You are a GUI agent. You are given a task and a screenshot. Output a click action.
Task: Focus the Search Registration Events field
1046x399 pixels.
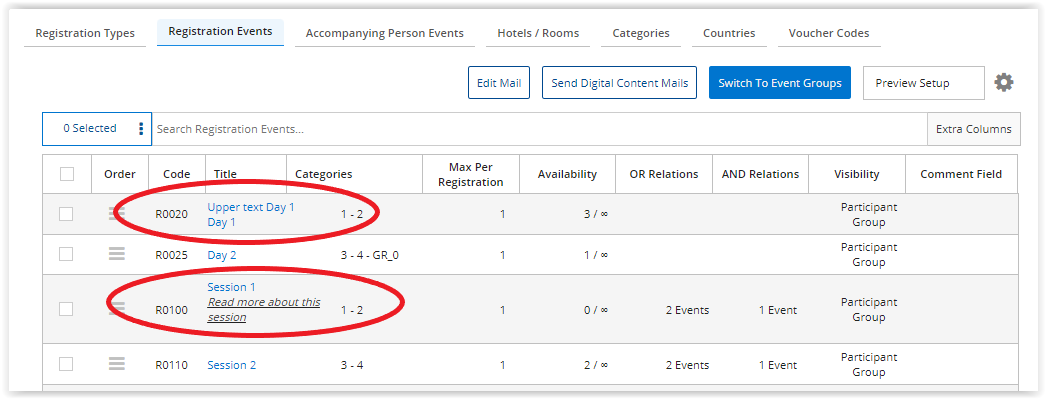click(540, 129)
